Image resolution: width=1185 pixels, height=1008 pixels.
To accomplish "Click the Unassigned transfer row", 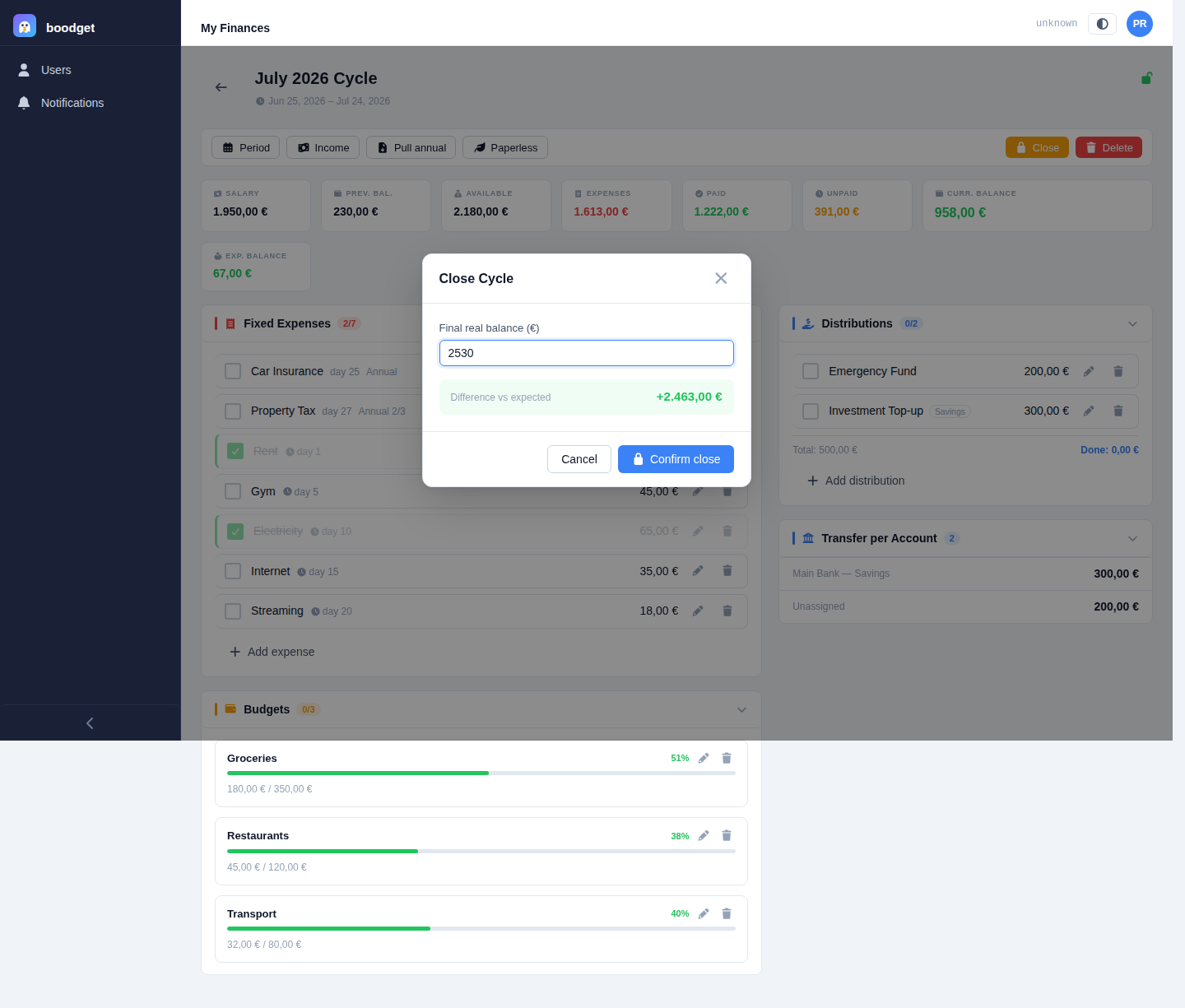I will [x=965, y=606].
